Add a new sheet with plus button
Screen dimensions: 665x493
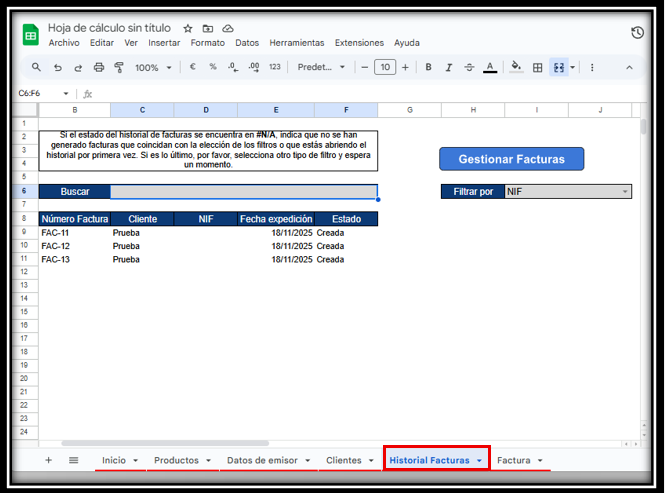pyautogui.click(x=47, y=460)
